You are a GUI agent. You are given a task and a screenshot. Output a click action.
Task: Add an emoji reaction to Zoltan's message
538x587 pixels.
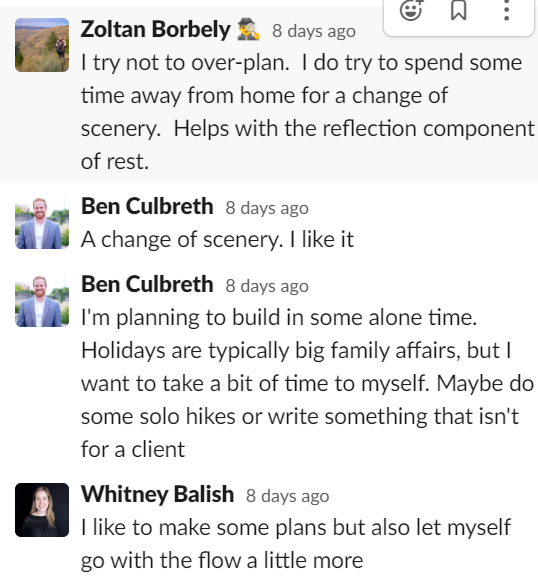tap(411, 10)
